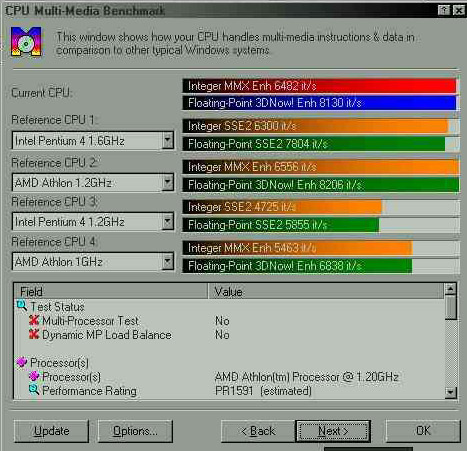This screenshot has width=467, height=451.
Task: Click the 'No' value for Dynamic MP Load Balance
Action: pyautogui.click(x=222, y=334)
